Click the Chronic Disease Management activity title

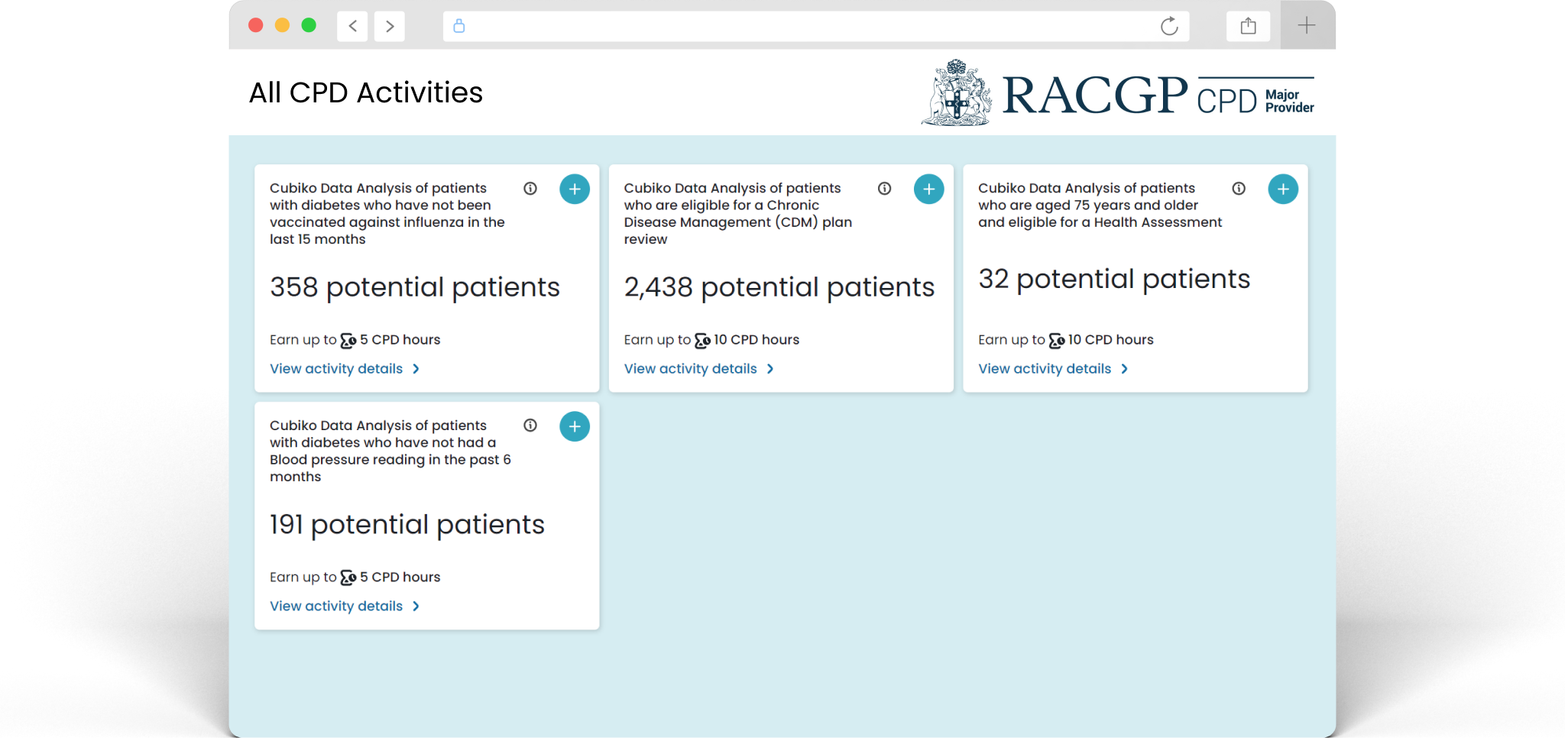pyautogui.click(x=738, y=213)
